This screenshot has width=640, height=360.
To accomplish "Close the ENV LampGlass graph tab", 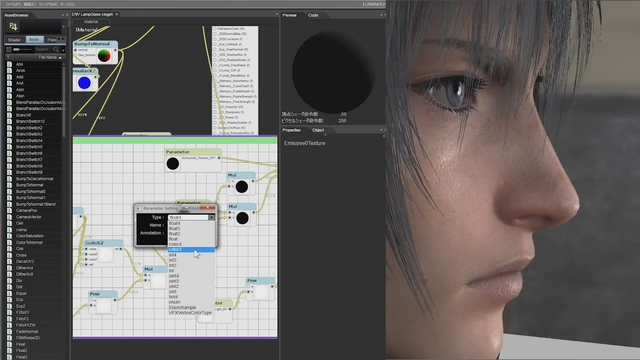I will 117,14.
